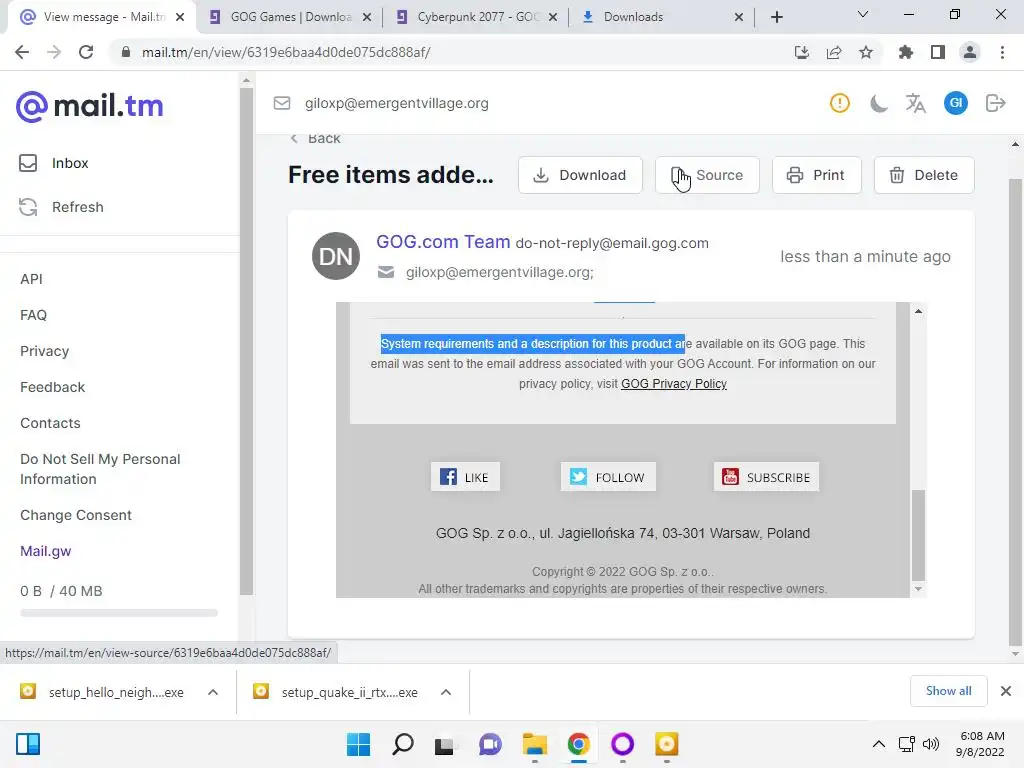Select the View message Mail.tm tab
The image size is (1024, 768).
coord(101,17)
